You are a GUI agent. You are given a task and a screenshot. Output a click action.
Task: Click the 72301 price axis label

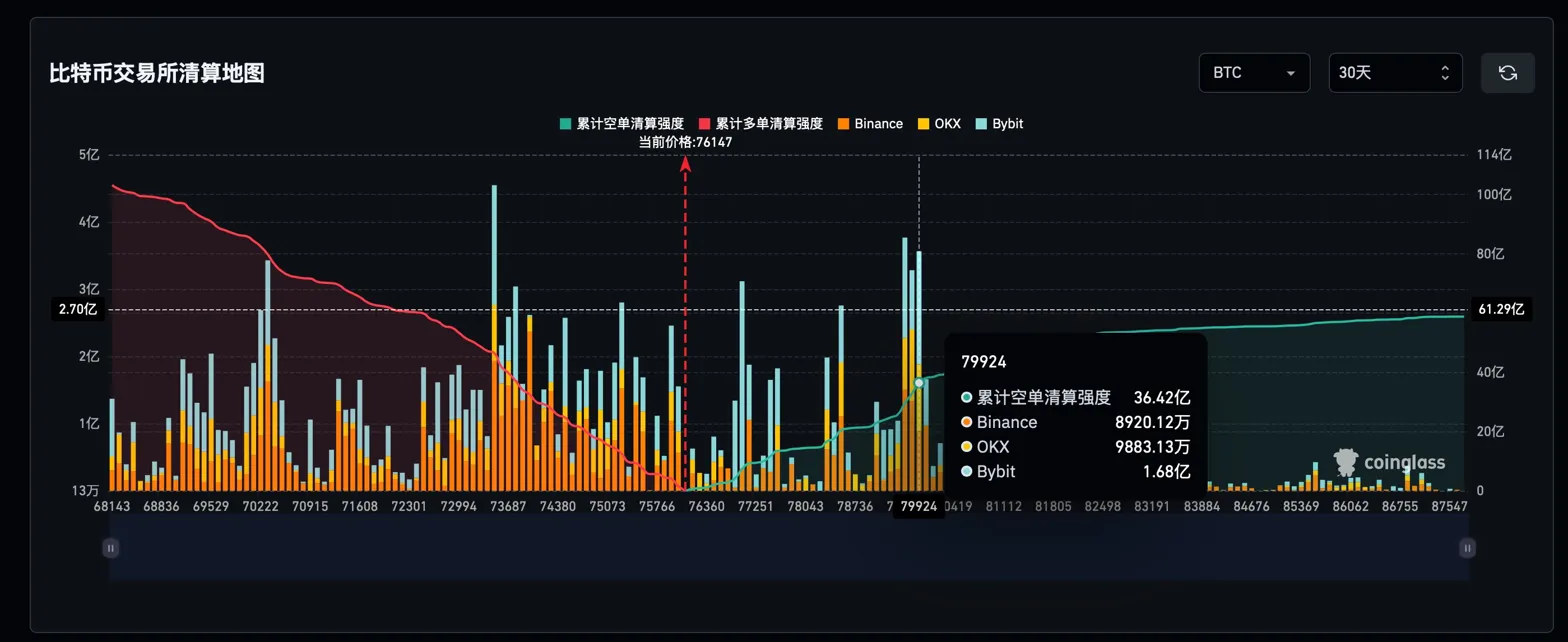(409, 507)
